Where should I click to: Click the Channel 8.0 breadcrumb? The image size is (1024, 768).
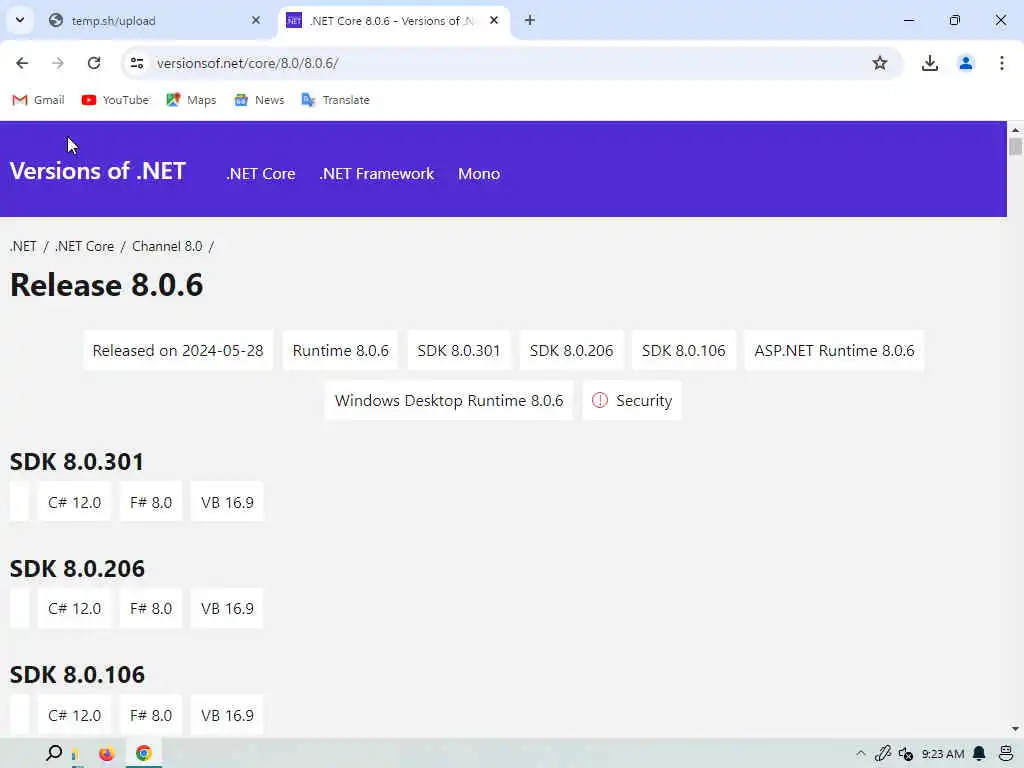click(x=167, y=246)
